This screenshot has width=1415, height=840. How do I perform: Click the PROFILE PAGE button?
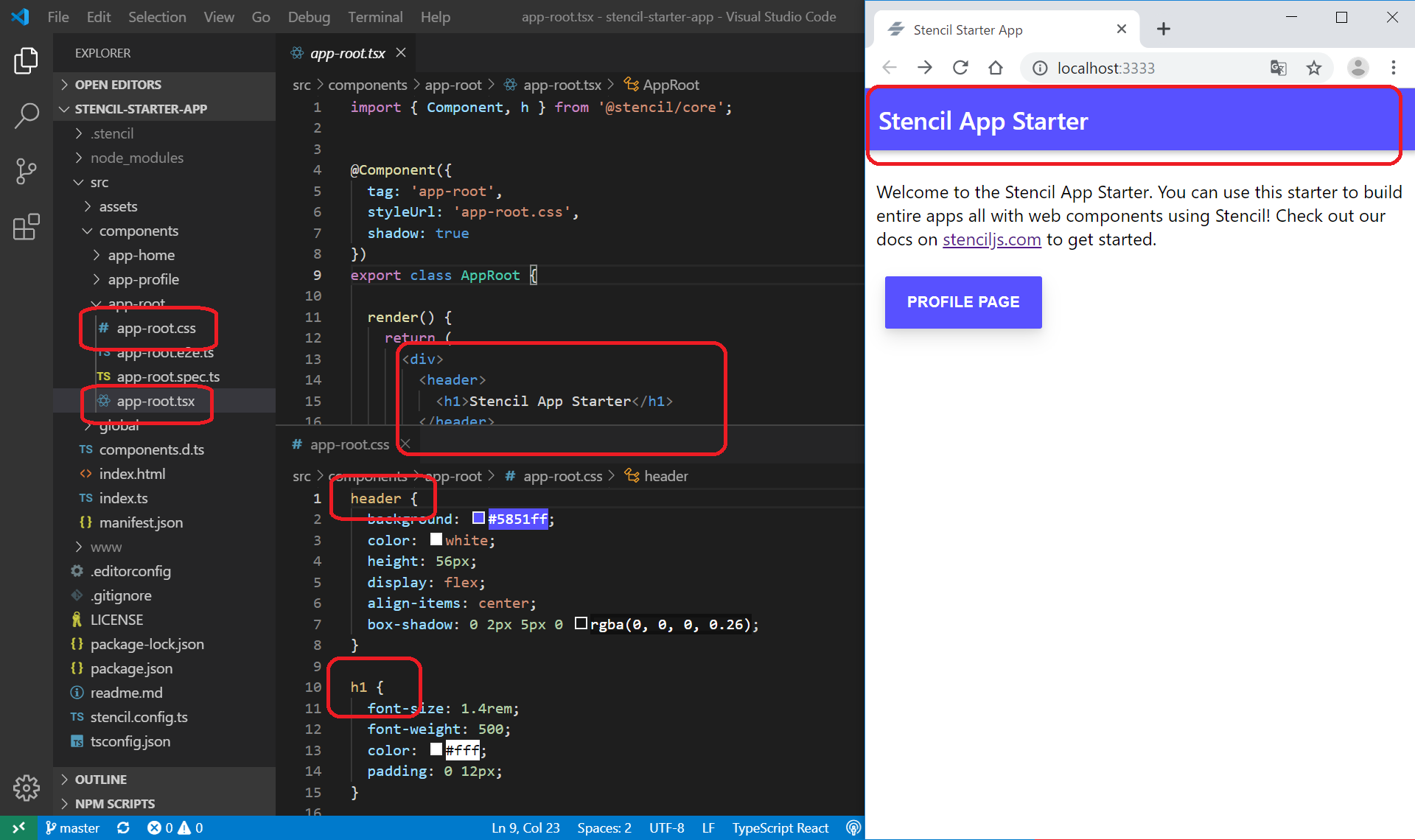[963, 302]
